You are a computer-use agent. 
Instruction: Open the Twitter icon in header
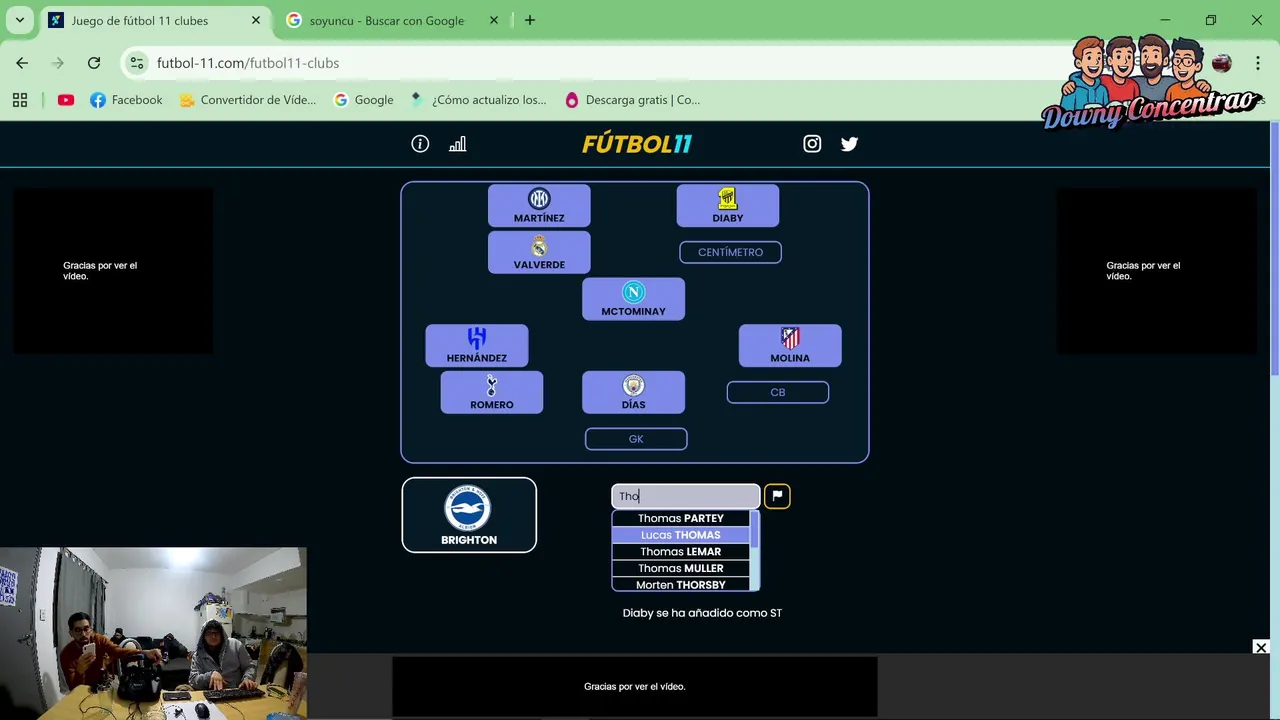click(x=849, y=144)
